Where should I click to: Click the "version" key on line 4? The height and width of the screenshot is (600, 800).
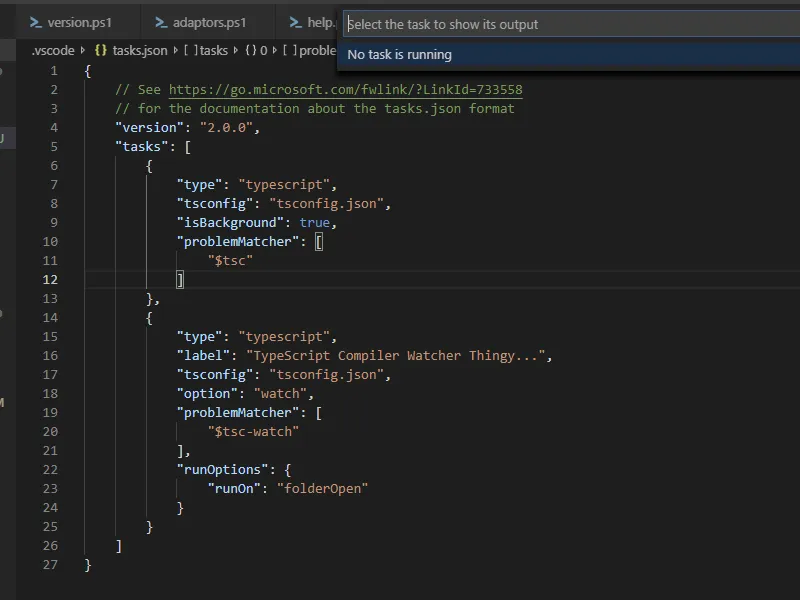pyautogui.click(x=149, y=128)
